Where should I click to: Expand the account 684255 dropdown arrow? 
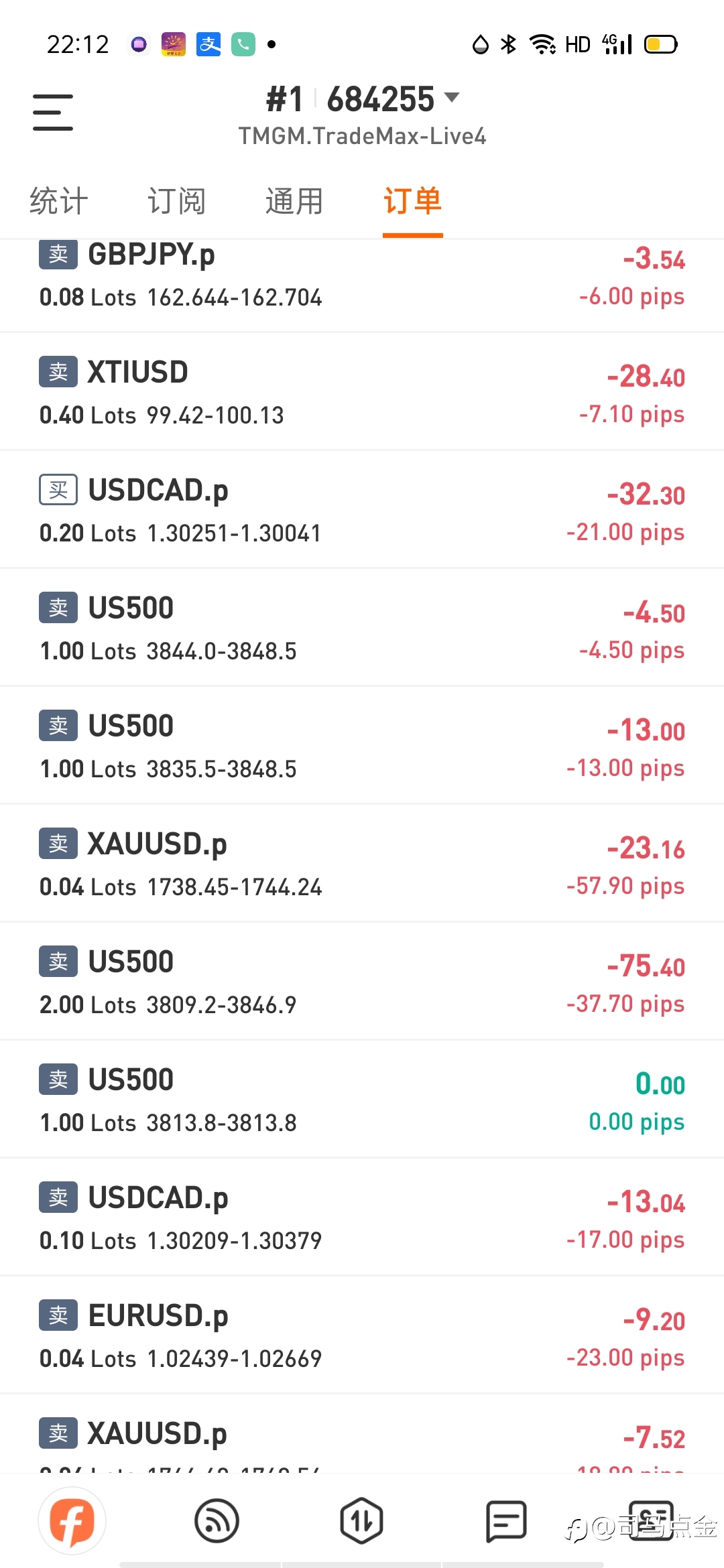452,97
